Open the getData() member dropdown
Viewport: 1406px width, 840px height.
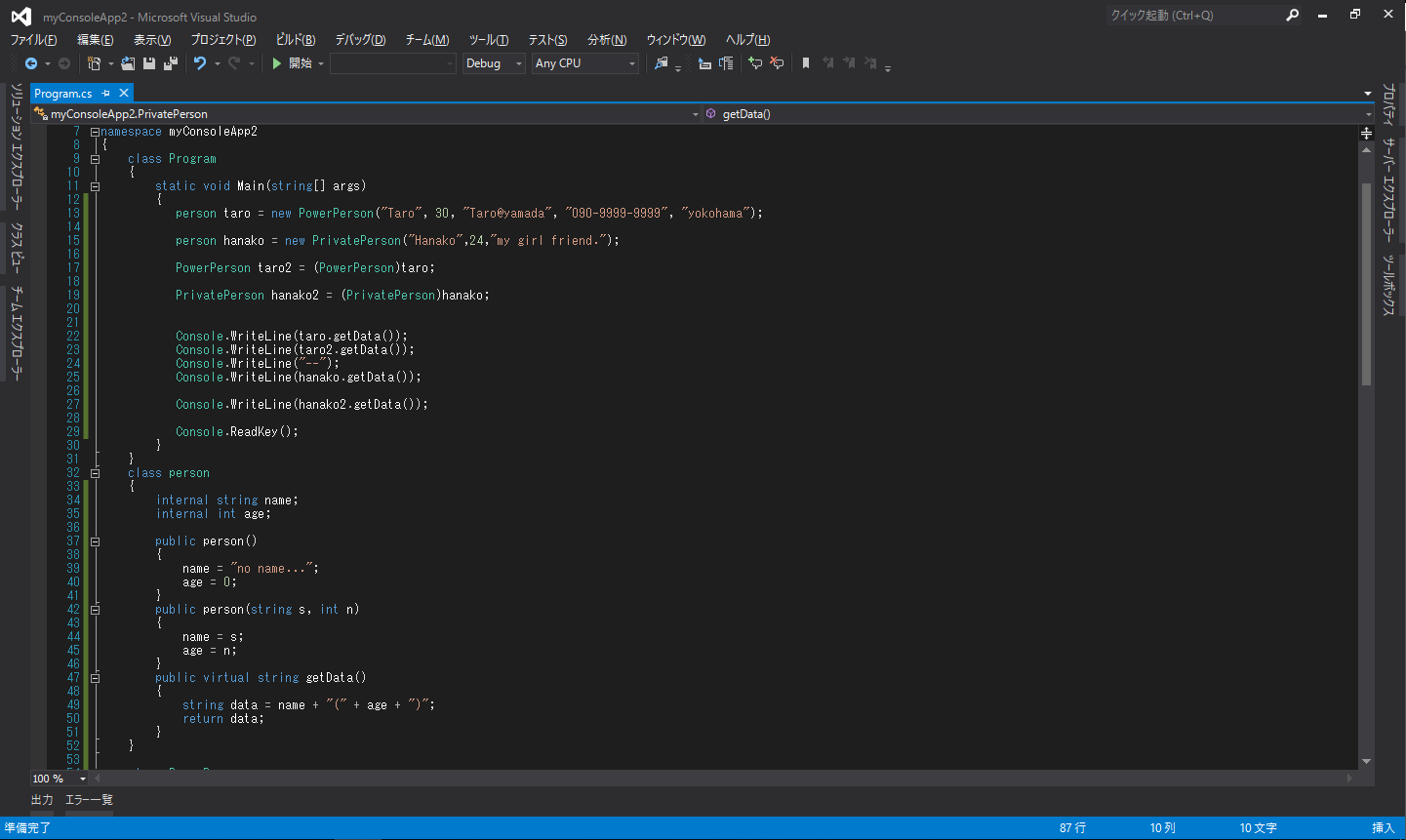pos(1038,114)
